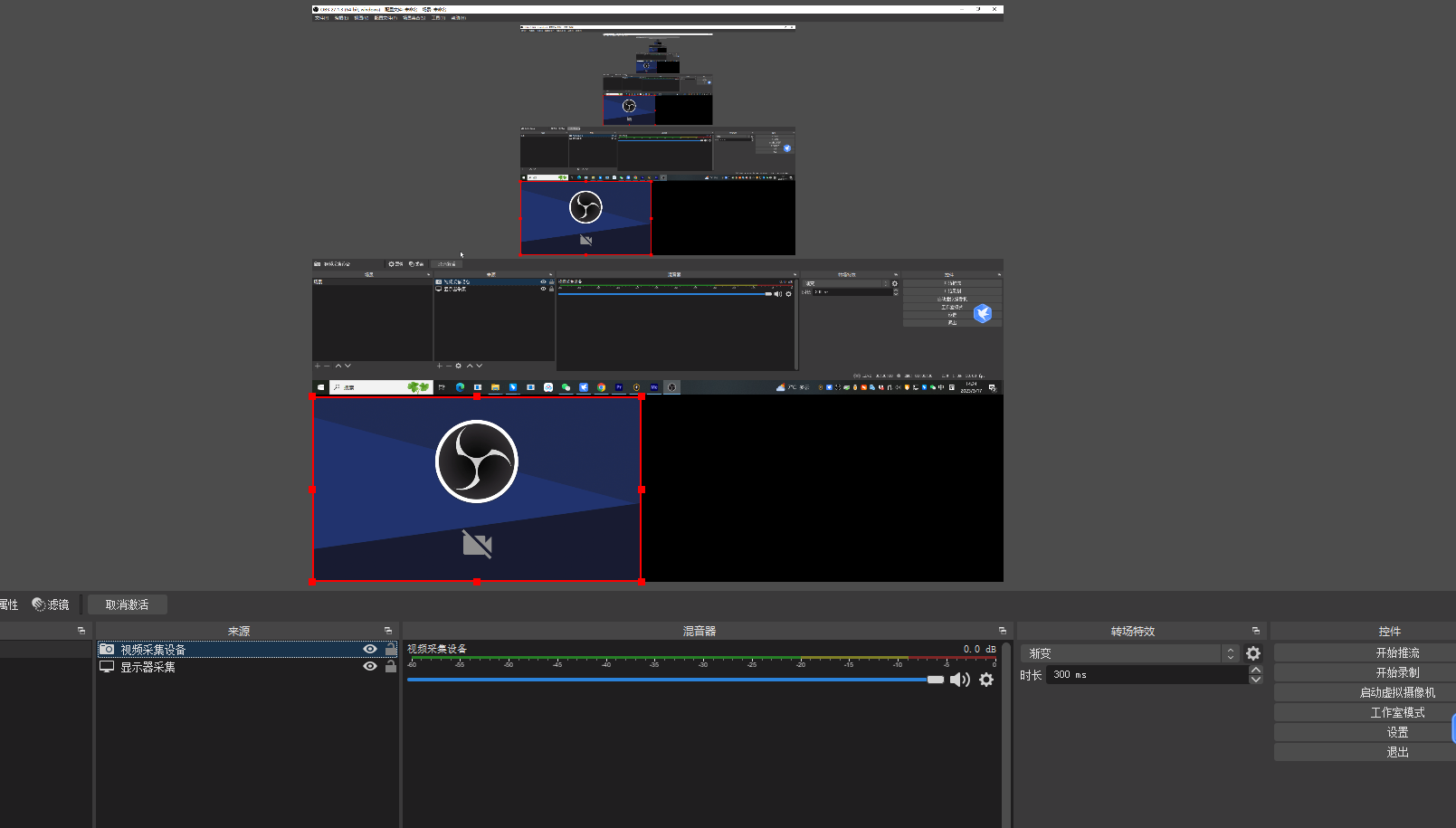The image size is (1456, 828).
Task: Open 滤镜 filters for the selected source
Action: click(51, 604)
